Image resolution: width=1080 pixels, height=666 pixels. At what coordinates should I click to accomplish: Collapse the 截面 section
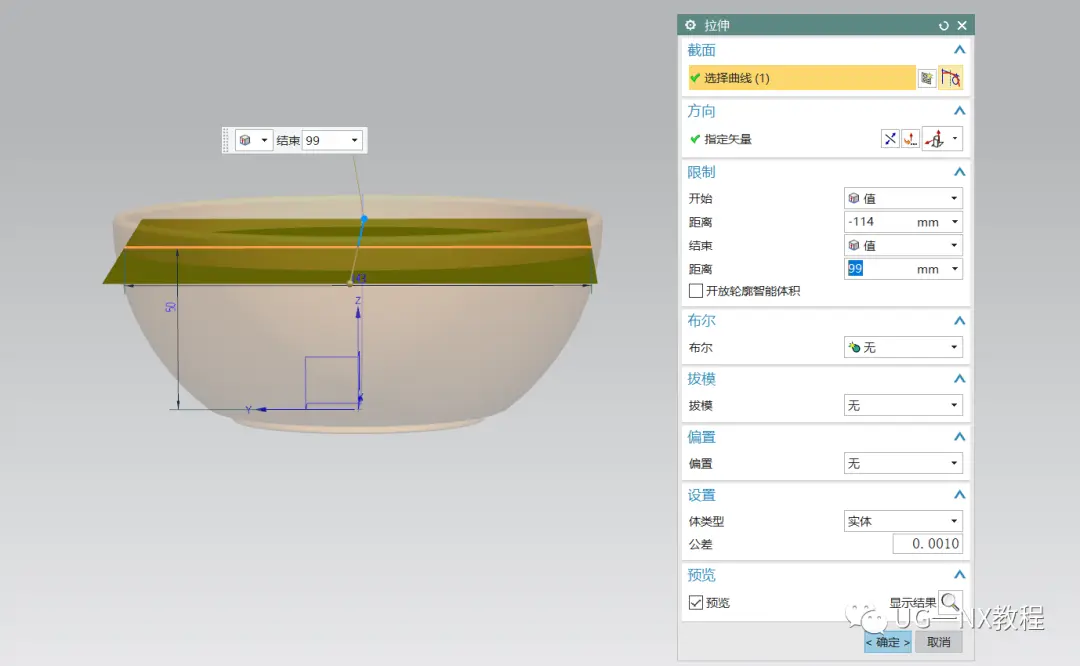(x=959, y=50)
